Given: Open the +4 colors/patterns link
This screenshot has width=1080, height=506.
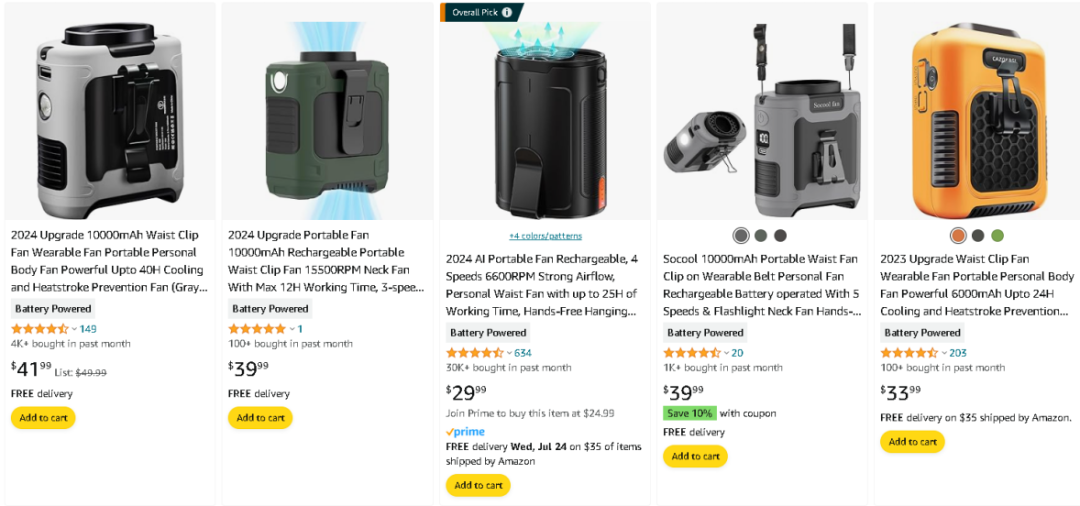Looking at the screenshot, I should pos(546,236).
